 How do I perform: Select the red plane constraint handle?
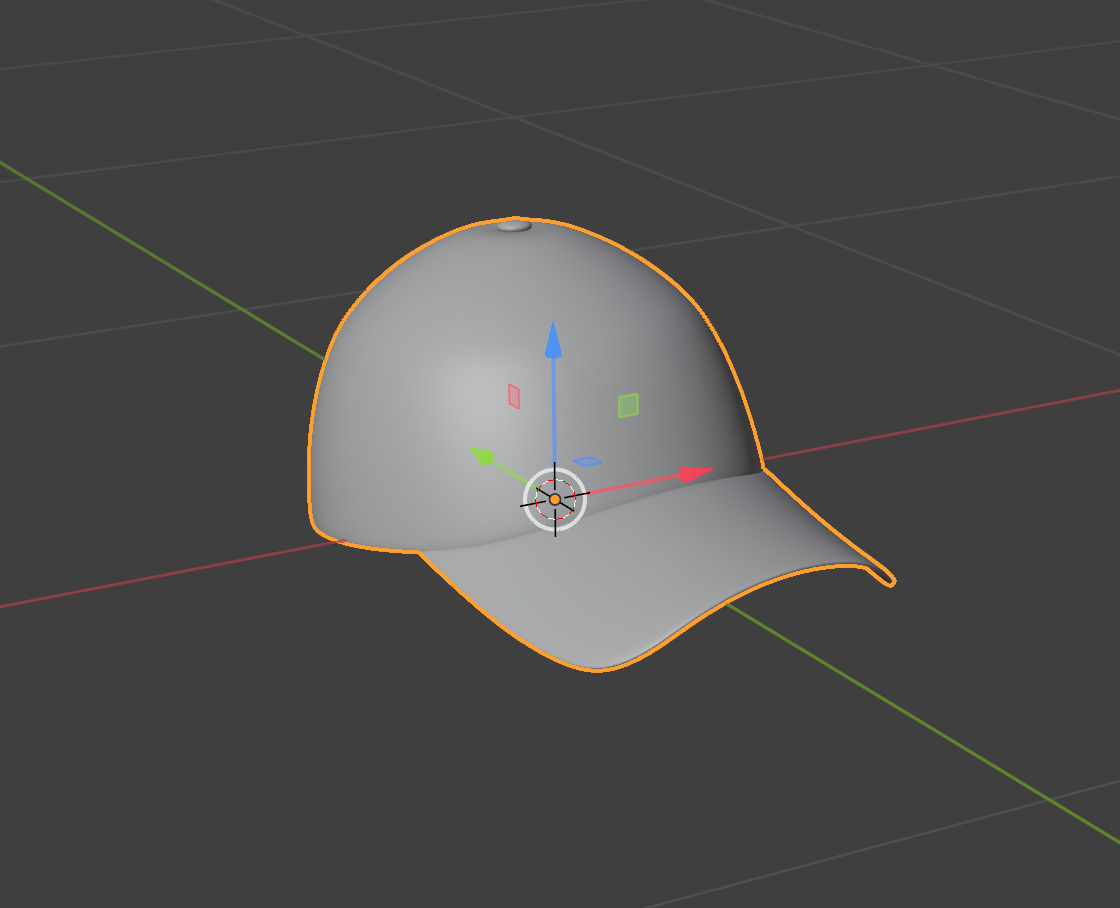coord(513,395)
